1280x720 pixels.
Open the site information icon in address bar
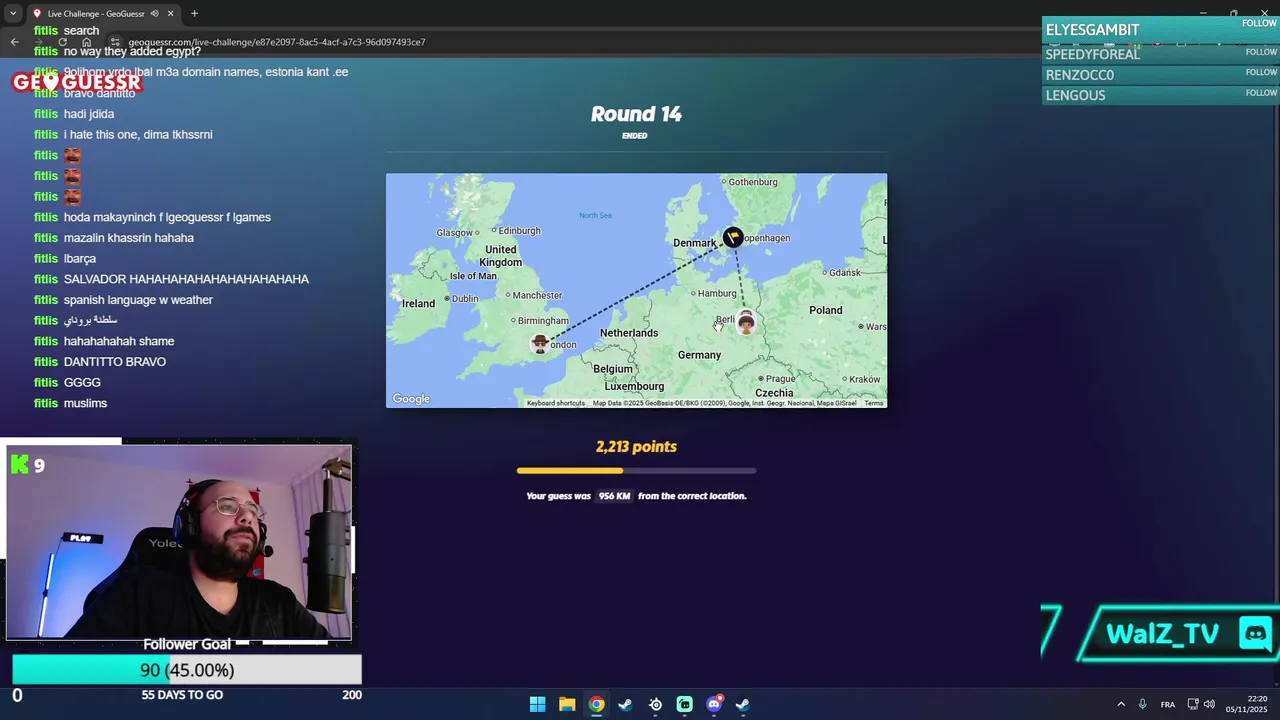tap(115, 42)
